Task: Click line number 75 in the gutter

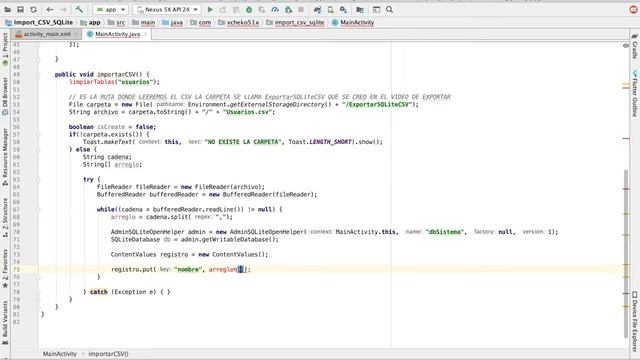Action: pyautogui.click(x=16, y=269)
